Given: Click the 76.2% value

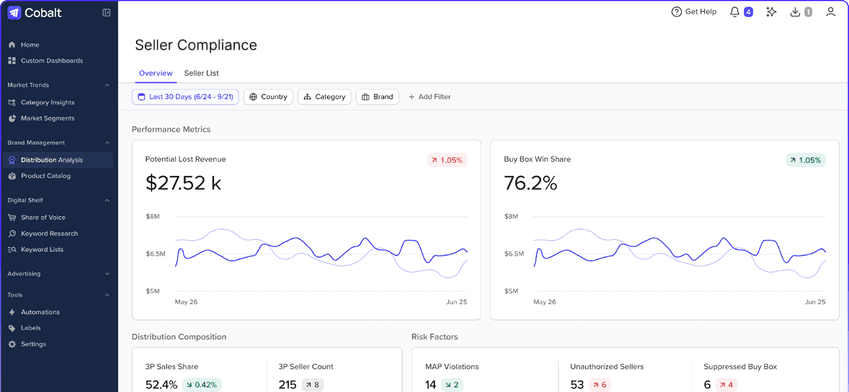Looking at the screenshot, I should tap(530, 184).
